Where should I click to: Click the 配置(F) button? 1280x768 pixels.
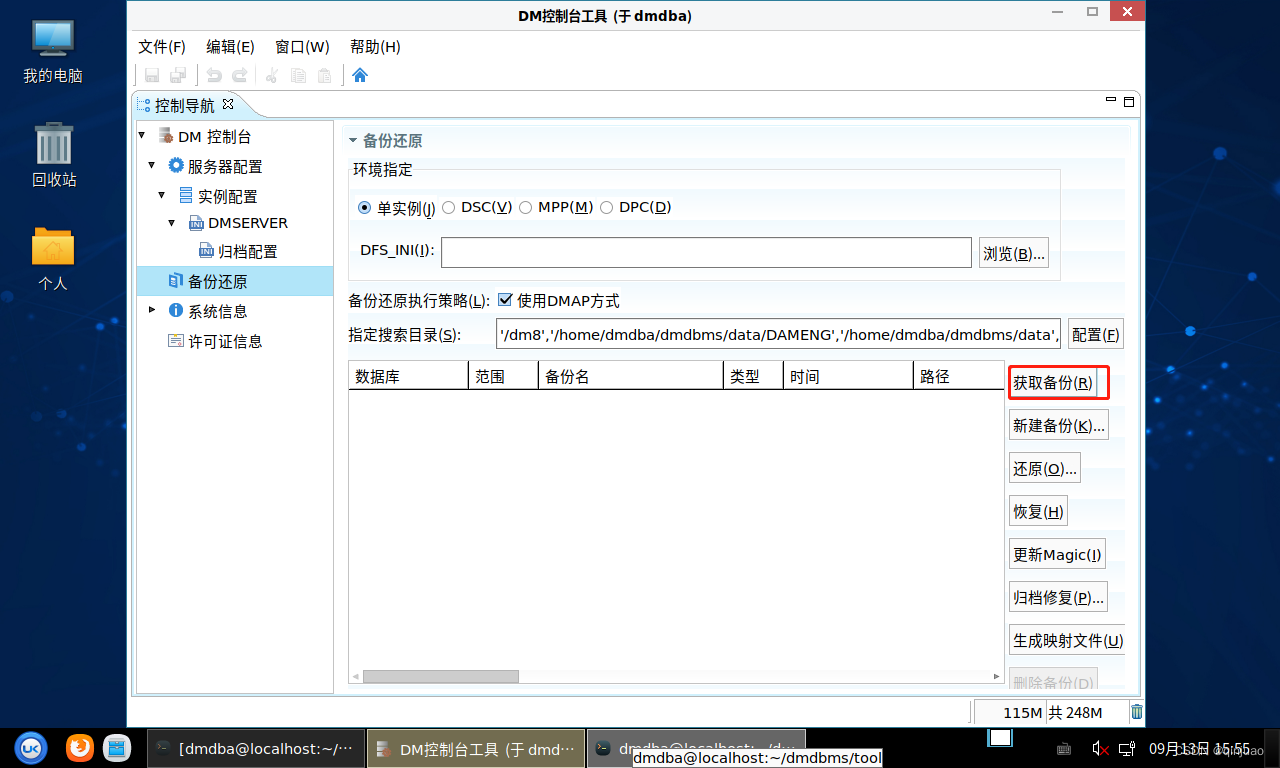(x=1096, y=335)
